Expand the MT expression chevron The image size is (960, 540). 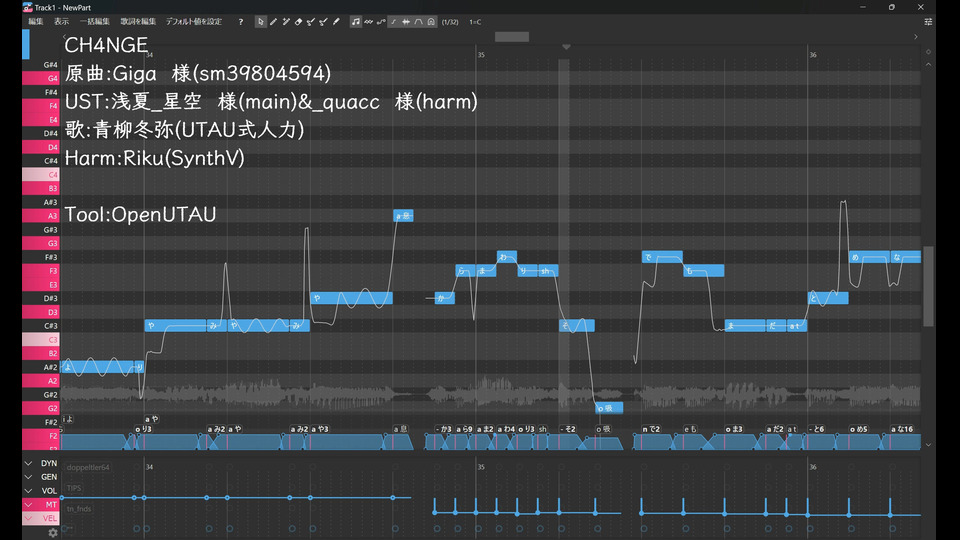pos(28,504)
